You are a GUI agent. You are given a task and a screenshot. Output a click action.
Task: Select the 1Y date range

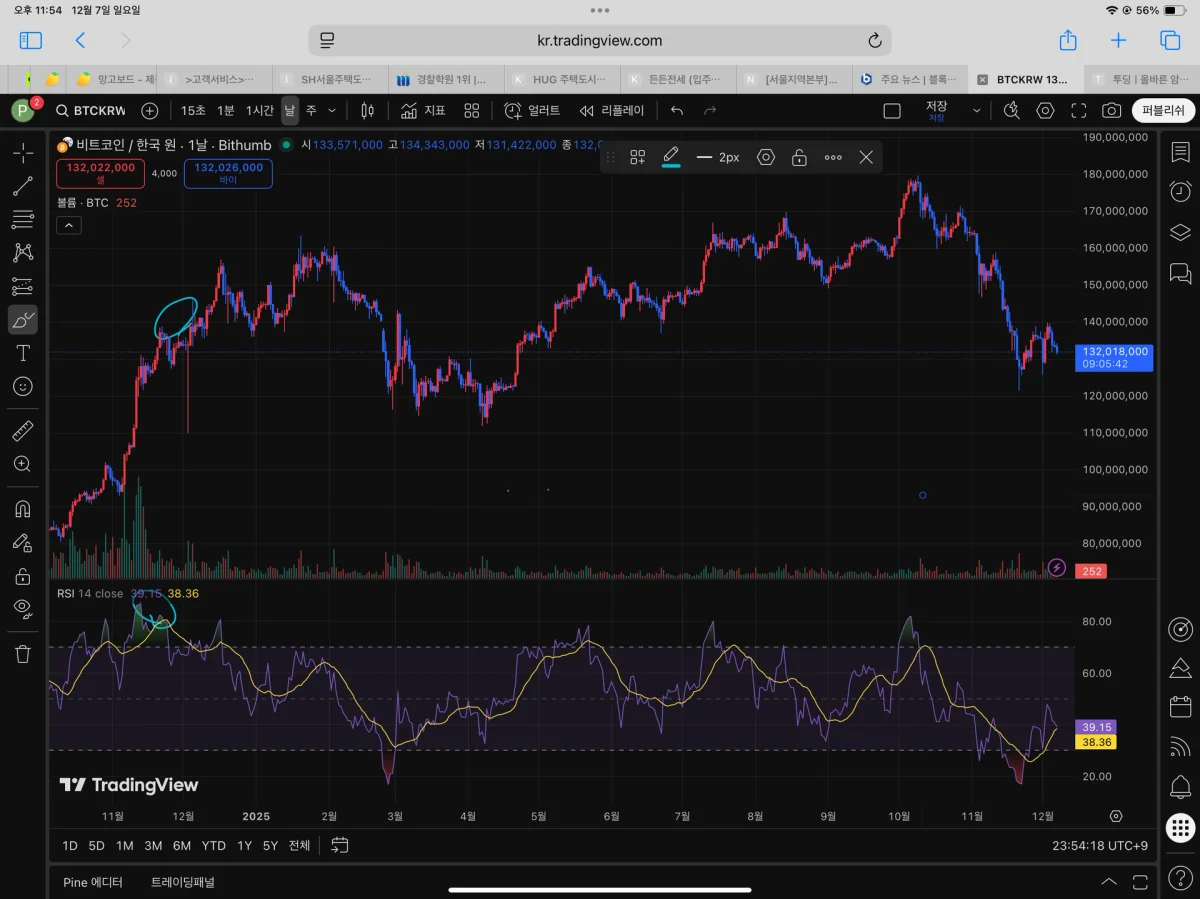click(244, 845)
